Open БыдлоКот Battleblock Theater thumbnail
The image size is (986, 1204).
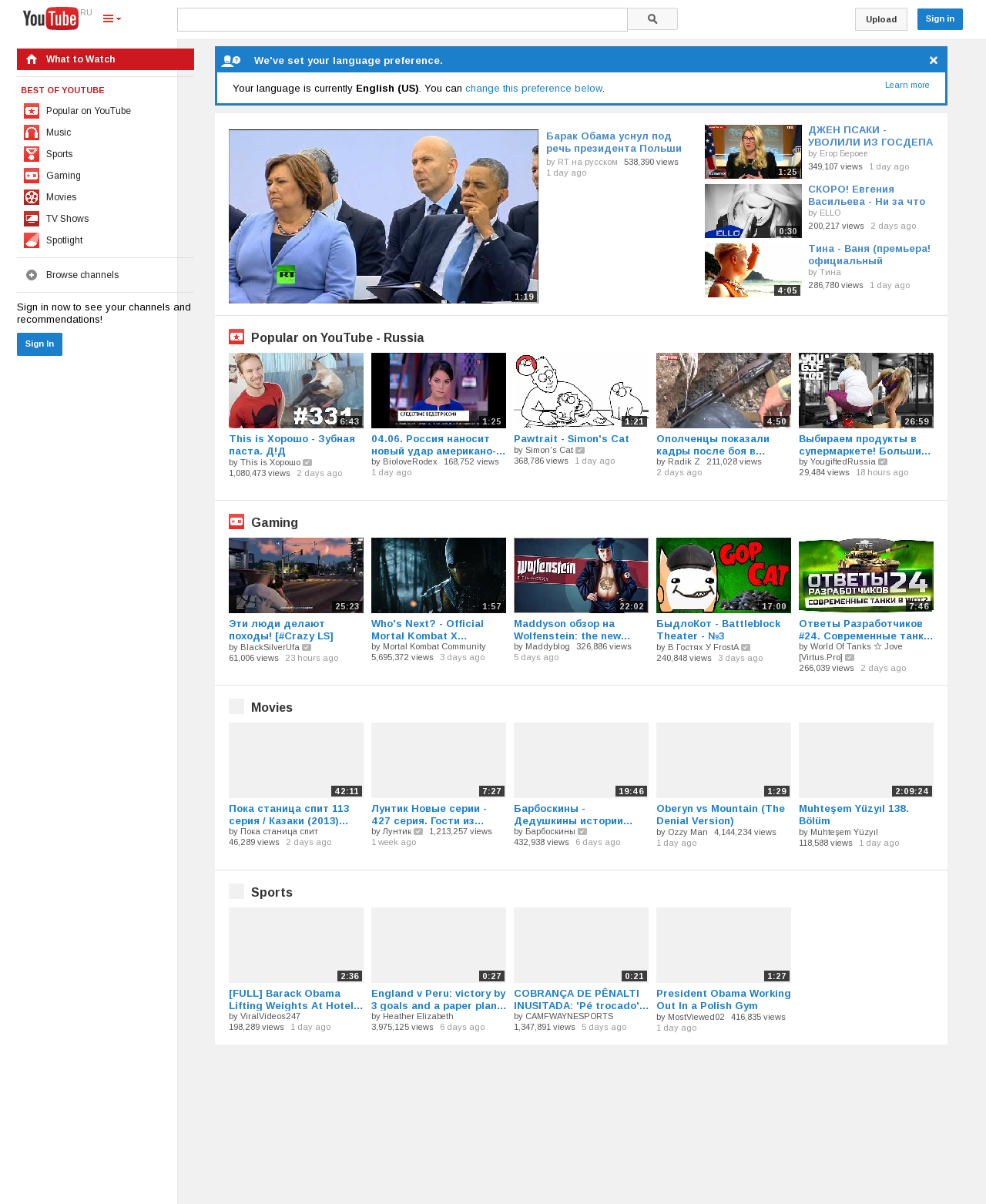723,575
